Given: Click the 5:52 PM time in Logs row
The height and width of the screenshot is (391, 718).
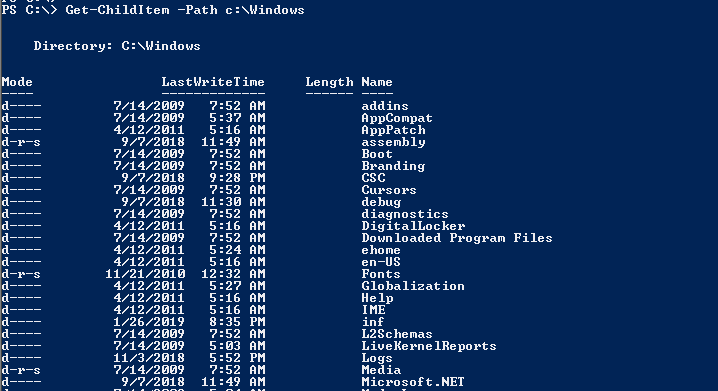Looking at the screenshot, I should (x=237, y=358).
